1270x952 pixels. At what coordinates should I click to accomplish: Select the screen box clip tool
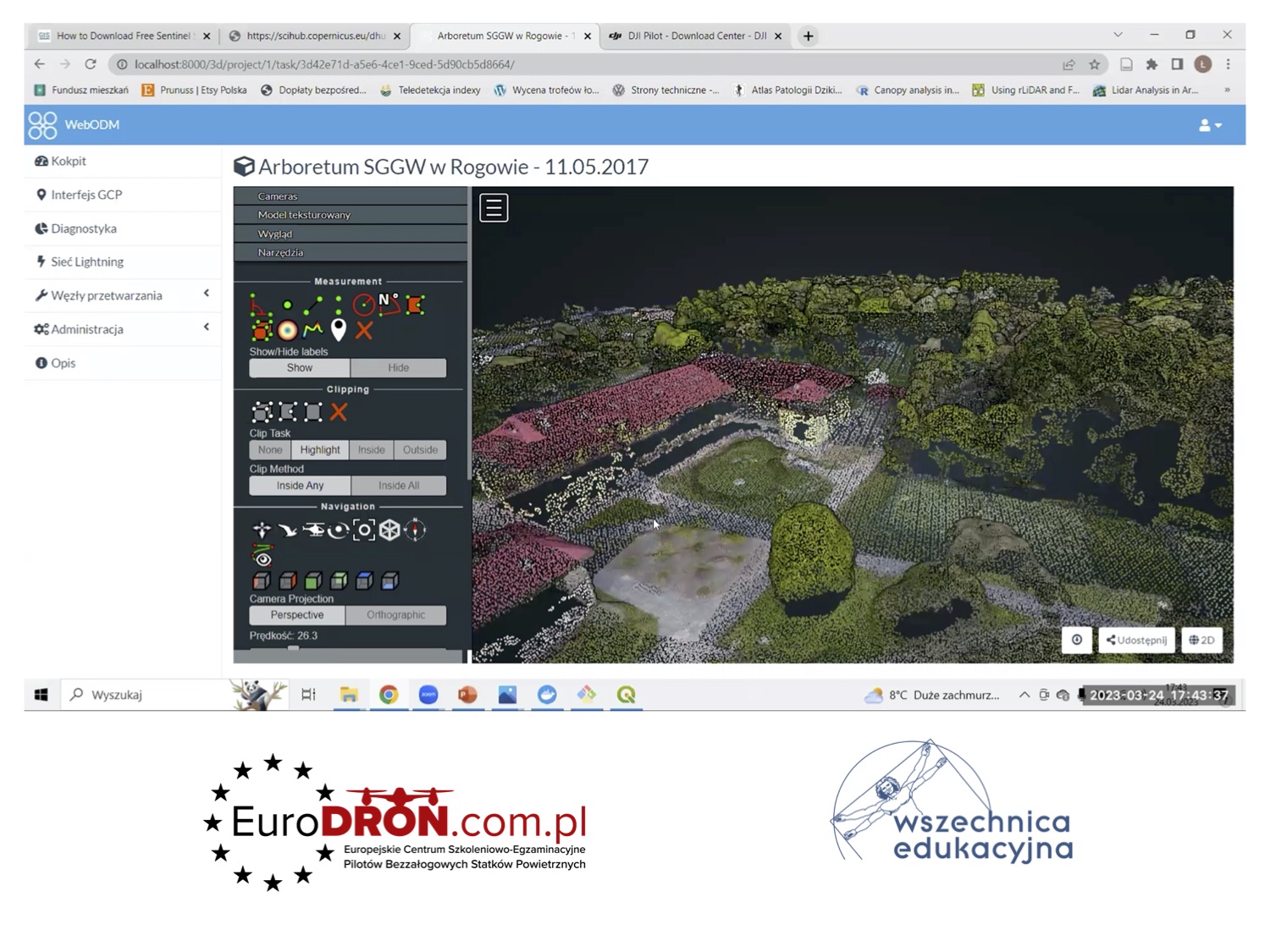click(x=313, y=412)
